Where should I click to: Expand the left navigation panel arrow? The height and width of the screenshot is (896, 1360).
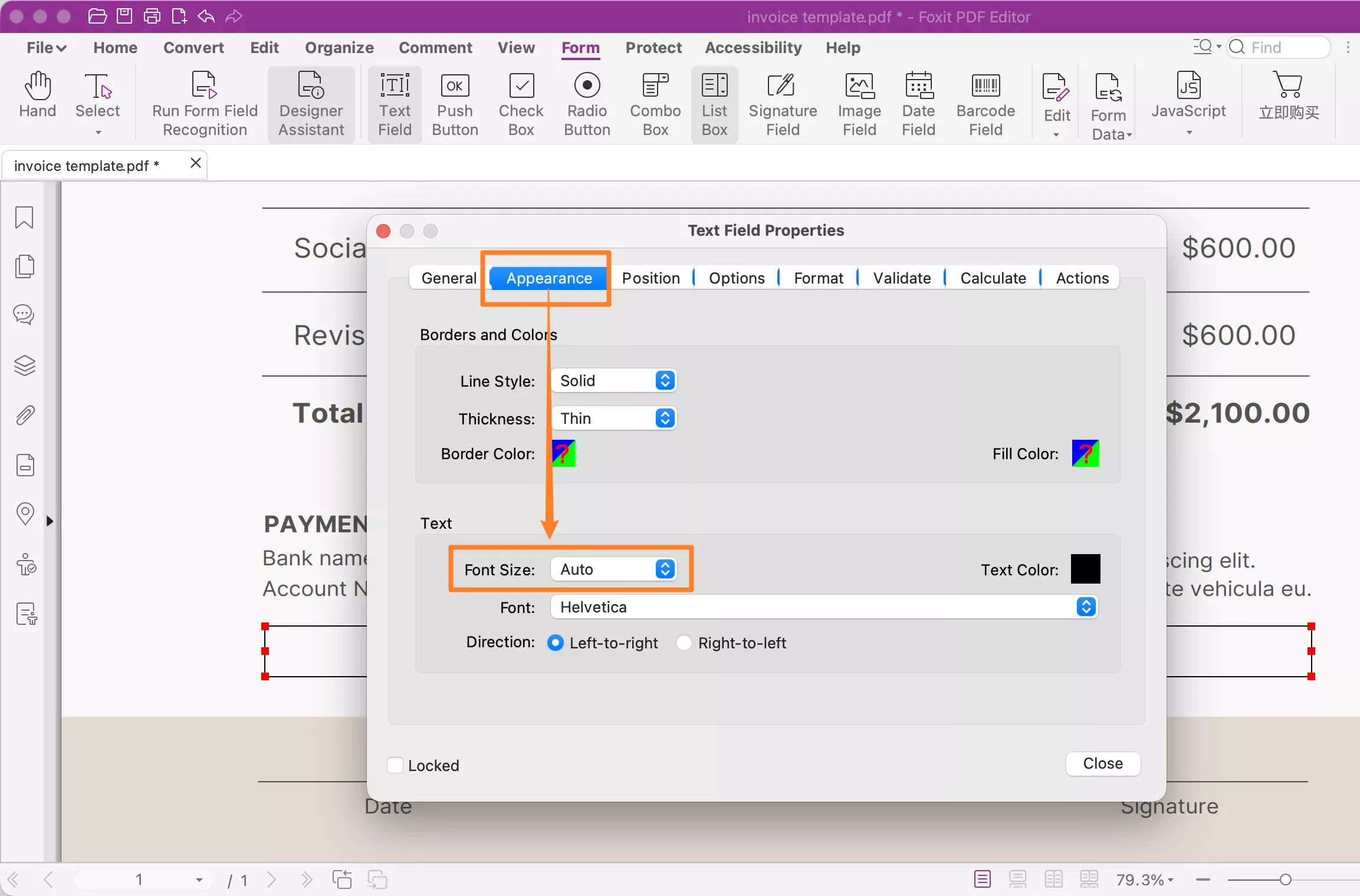pos(50,521)
